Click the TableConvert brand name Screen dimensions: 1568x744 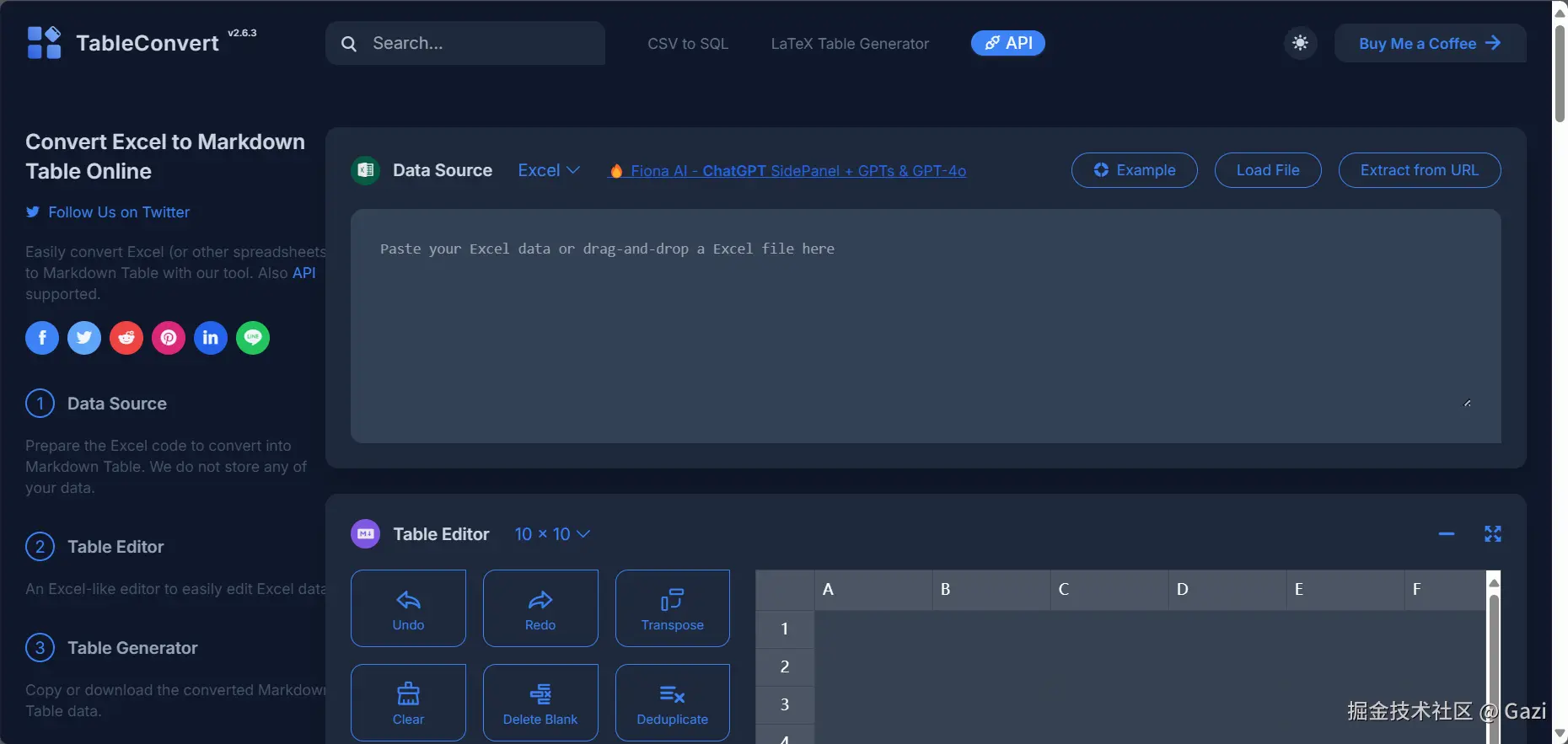click(148, 43)
